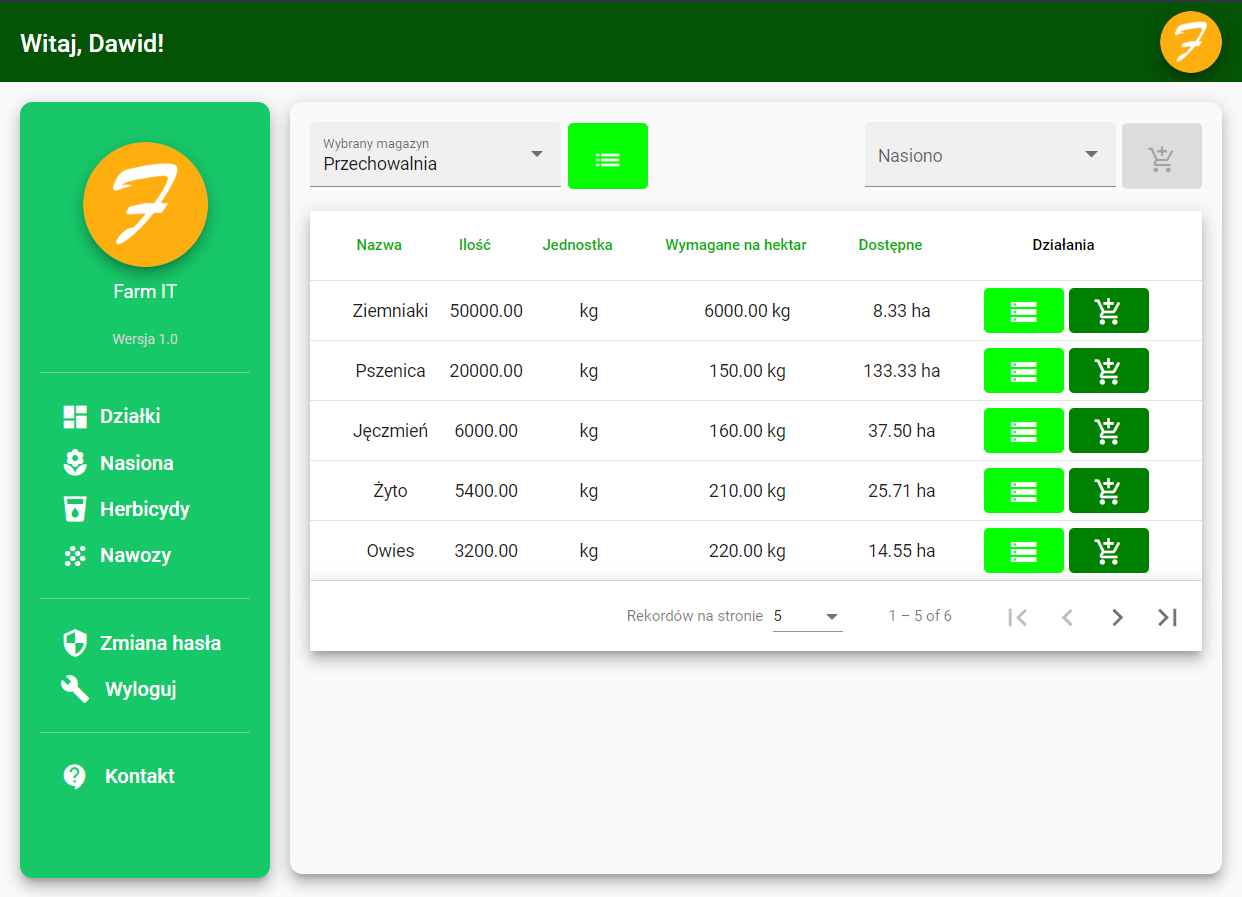The width and height of the screenshot is (1242, 897).
Task: Add Owies to cart with its cart icon
Action: click(x=1108, y=550)
